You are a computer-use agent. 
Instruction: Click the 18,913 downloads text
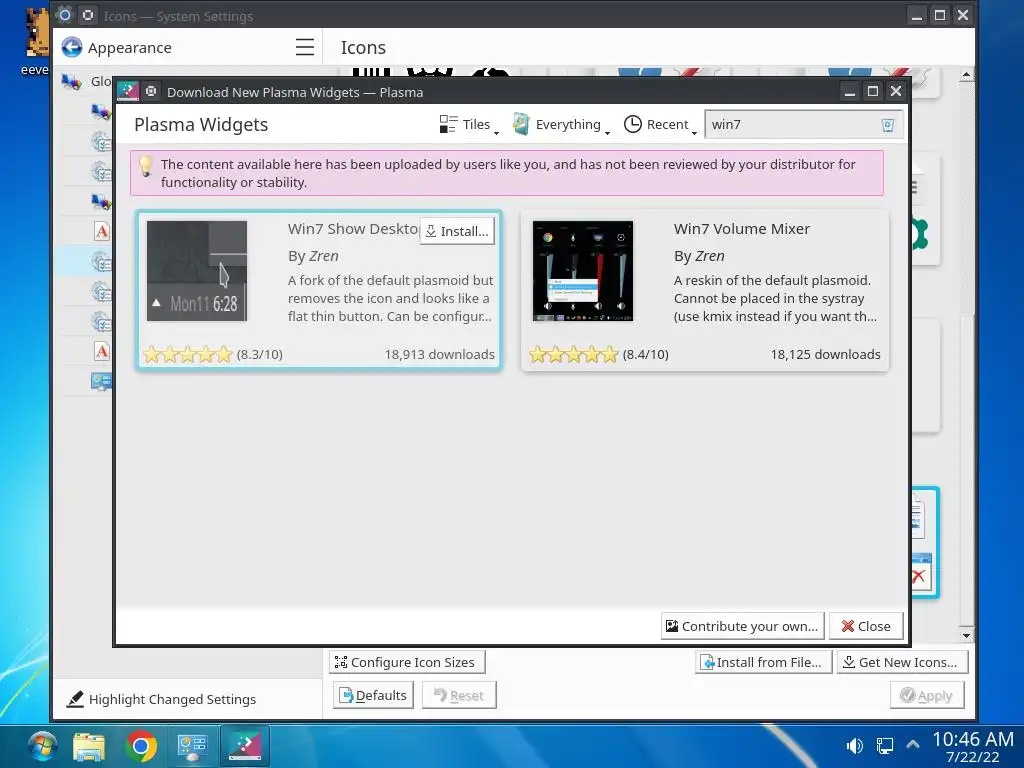pyautogui.click(x=439, y=355)
